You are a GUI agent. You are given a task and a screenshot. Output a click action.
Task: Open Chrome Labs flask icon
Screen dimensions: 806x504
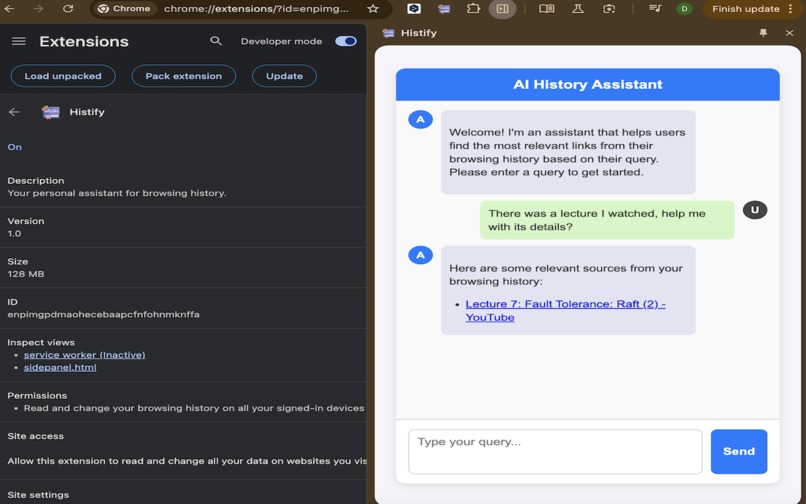coord(578,9)
